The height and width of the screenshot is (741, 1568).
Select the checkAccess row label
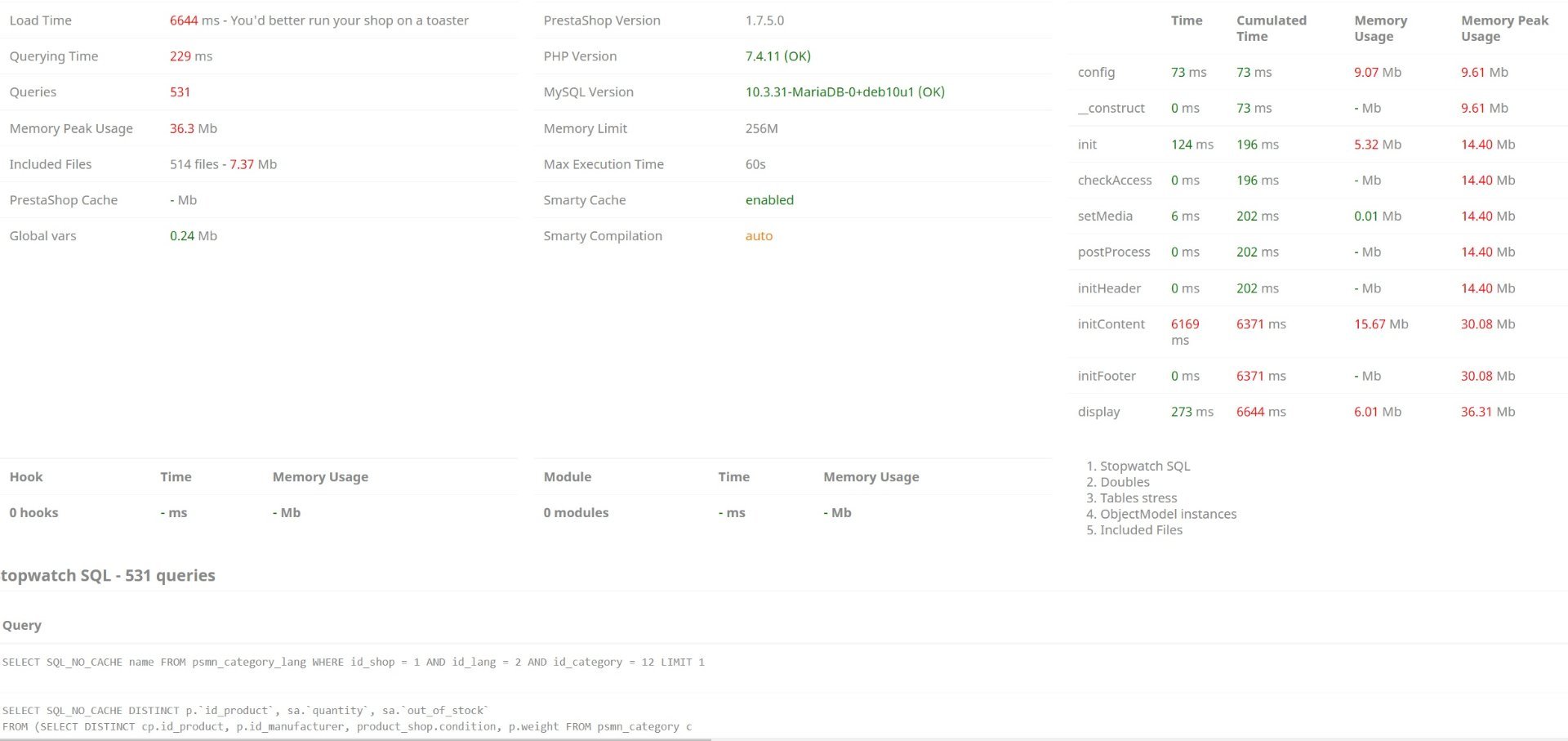[x=1115, y=181]
